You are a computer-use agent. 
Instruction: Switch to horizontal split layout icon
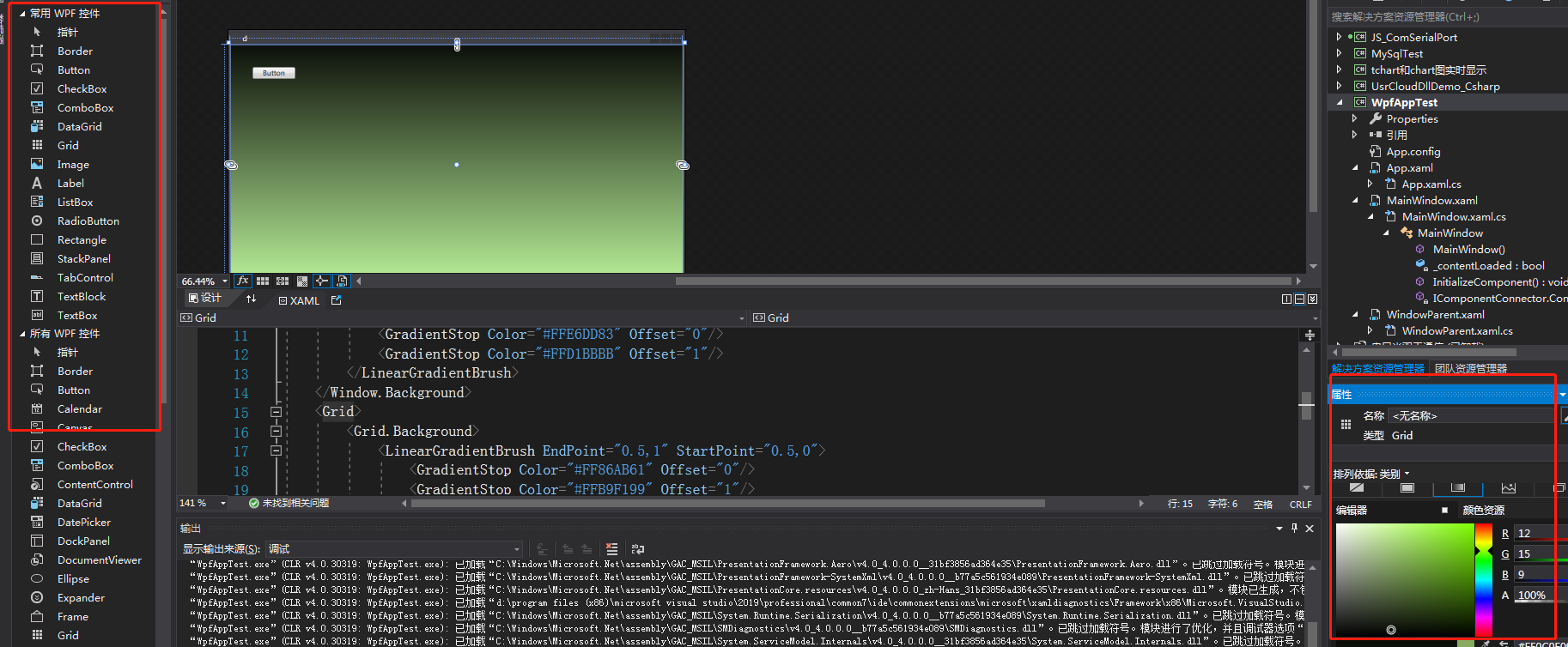[x=1299, y=299]
